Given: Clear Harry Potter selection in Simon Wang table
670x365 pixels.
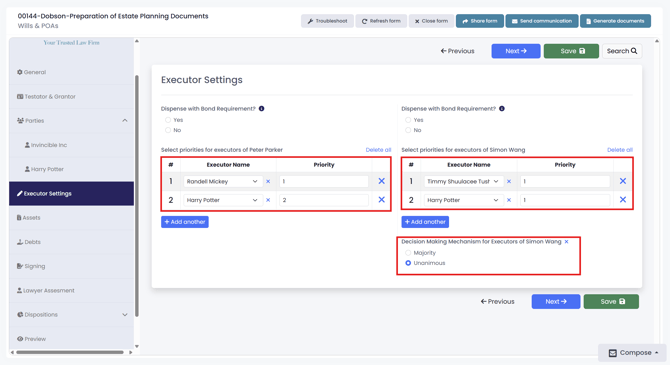Looking at the screenshot, I should 509,200.
